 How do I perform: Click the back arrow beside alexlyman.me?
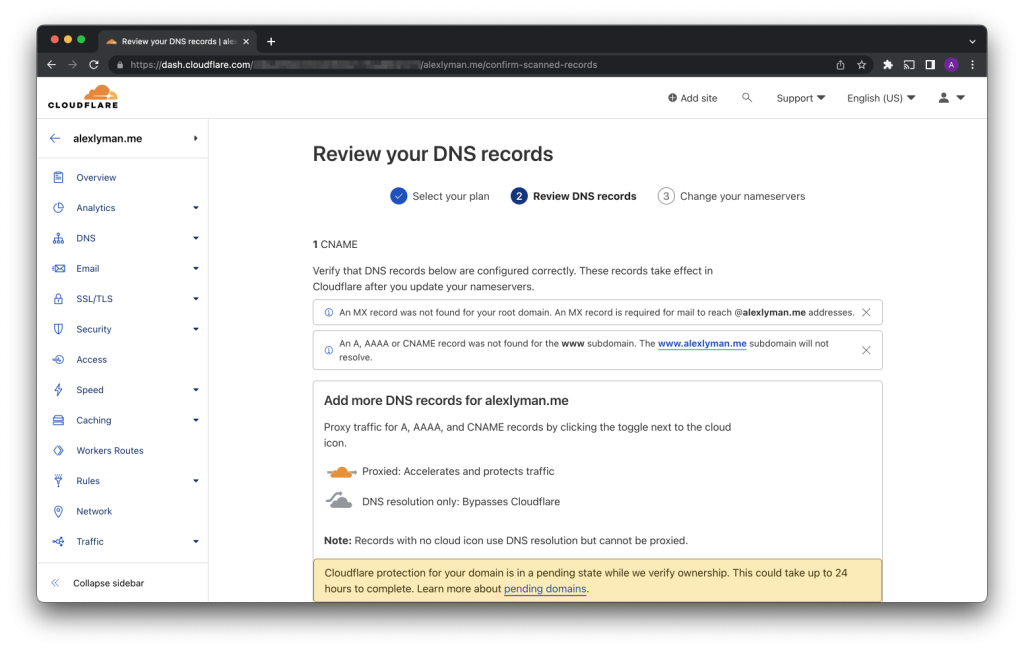(55, 139)
